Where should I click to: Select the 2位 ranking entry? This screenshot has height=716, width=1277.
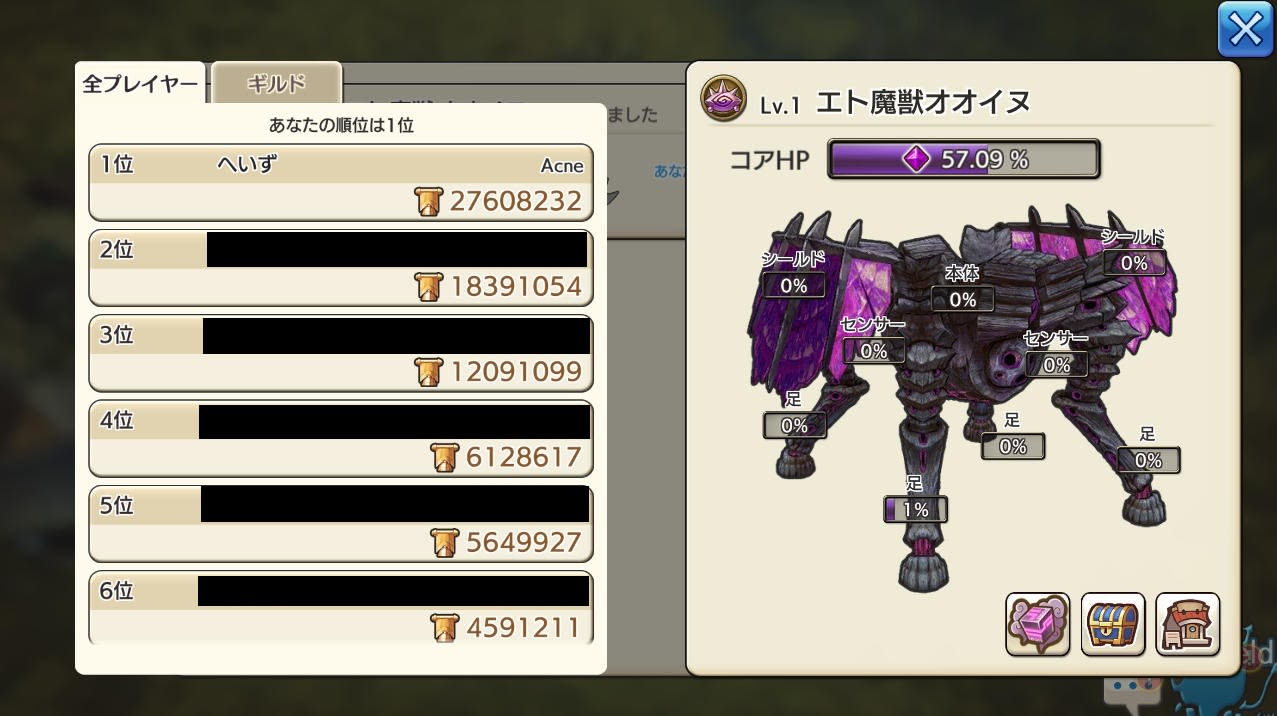(341, 268)
